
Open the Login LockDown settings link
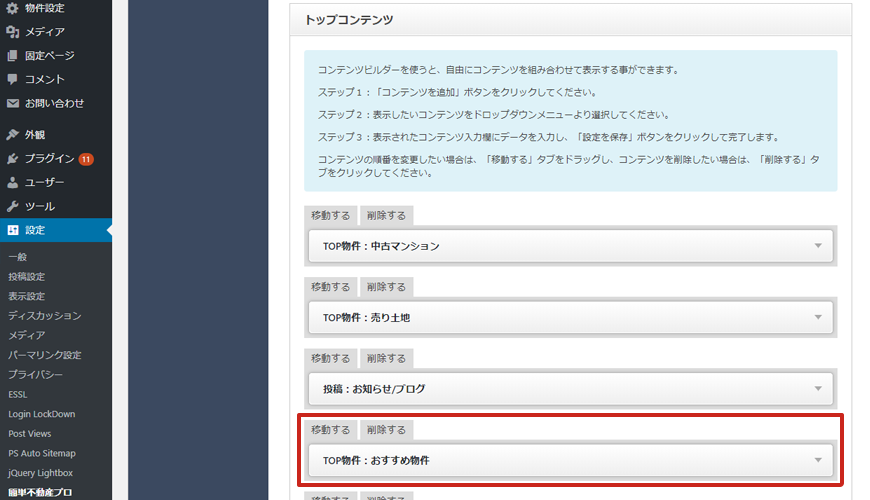point(41,414)
